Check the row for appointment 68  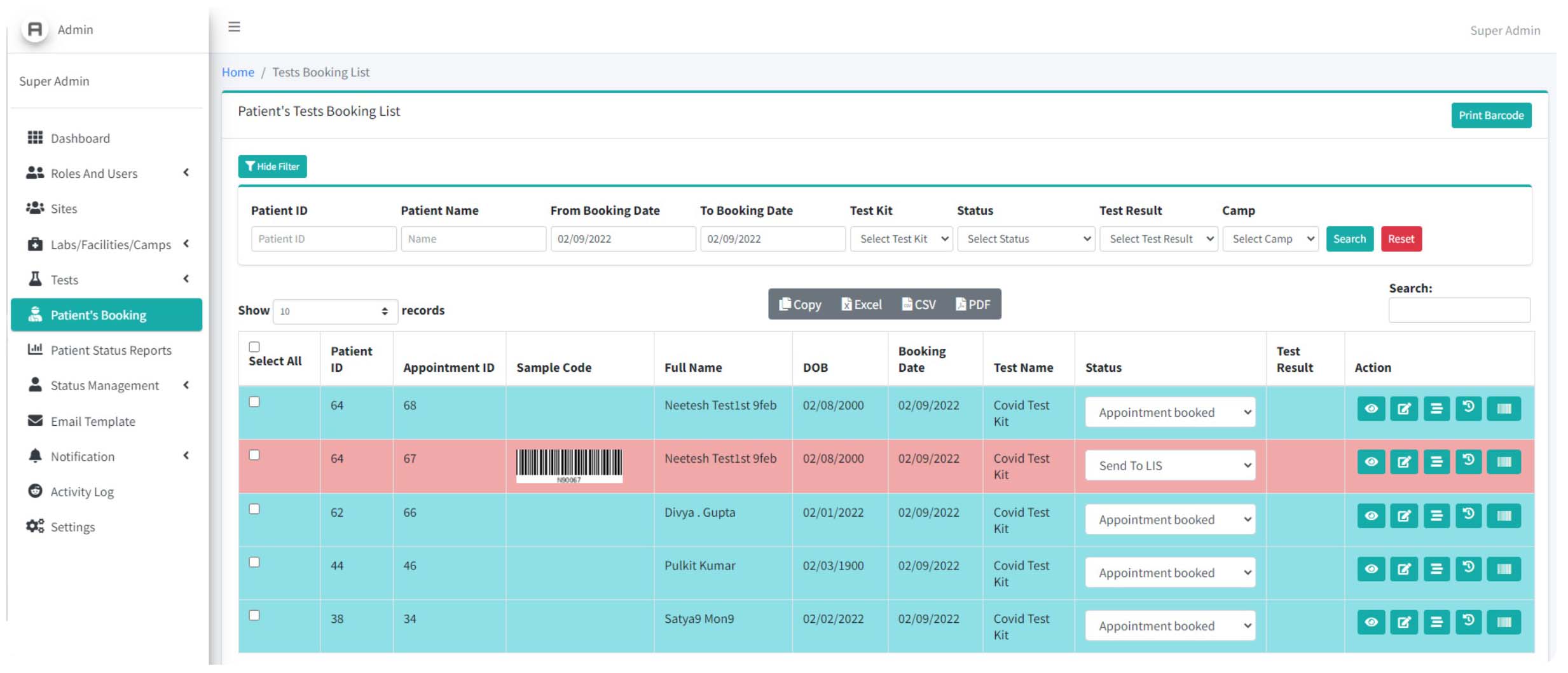(x=254, y=402)
